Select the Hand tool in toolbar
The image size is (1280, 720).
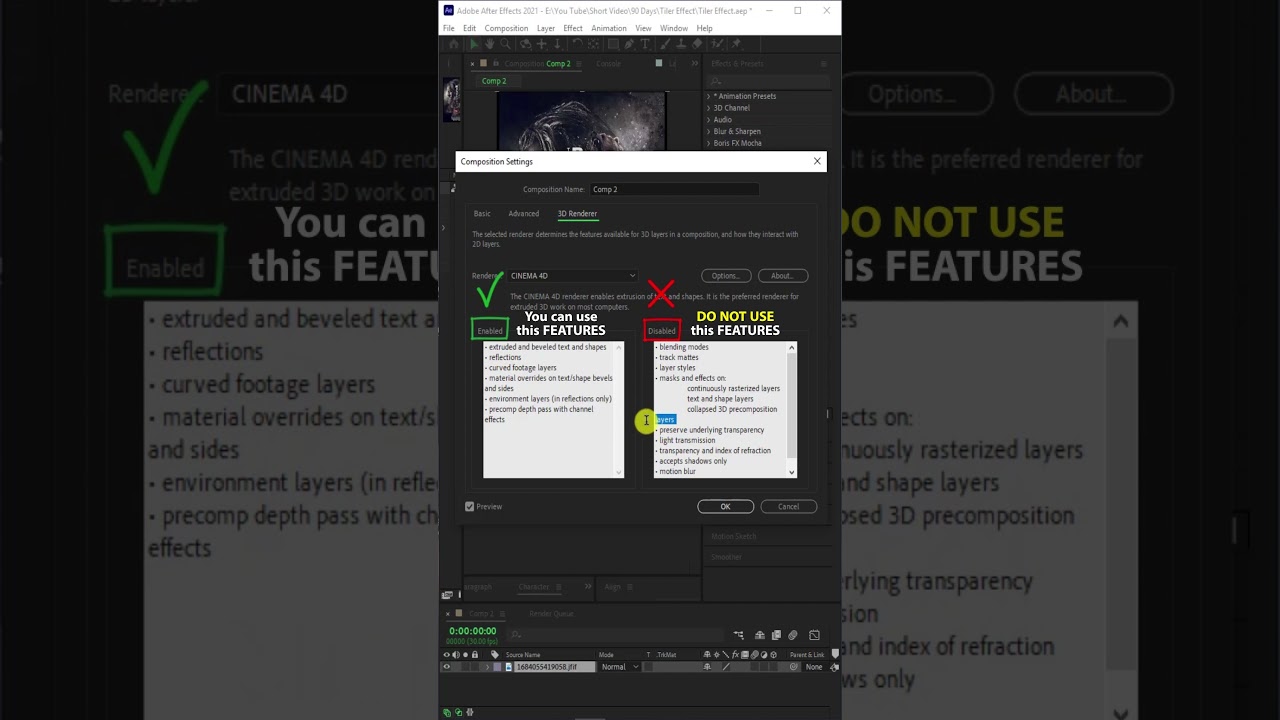point(489,45)
